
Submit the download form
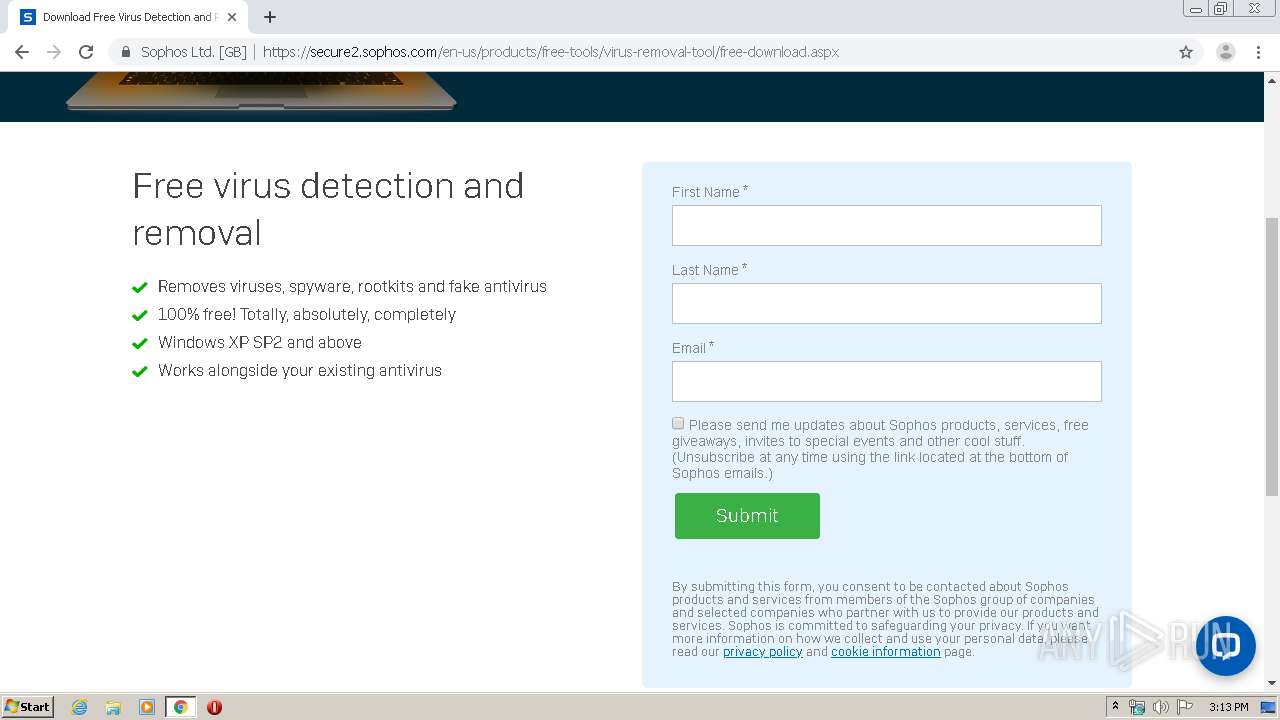click(747, 516)
